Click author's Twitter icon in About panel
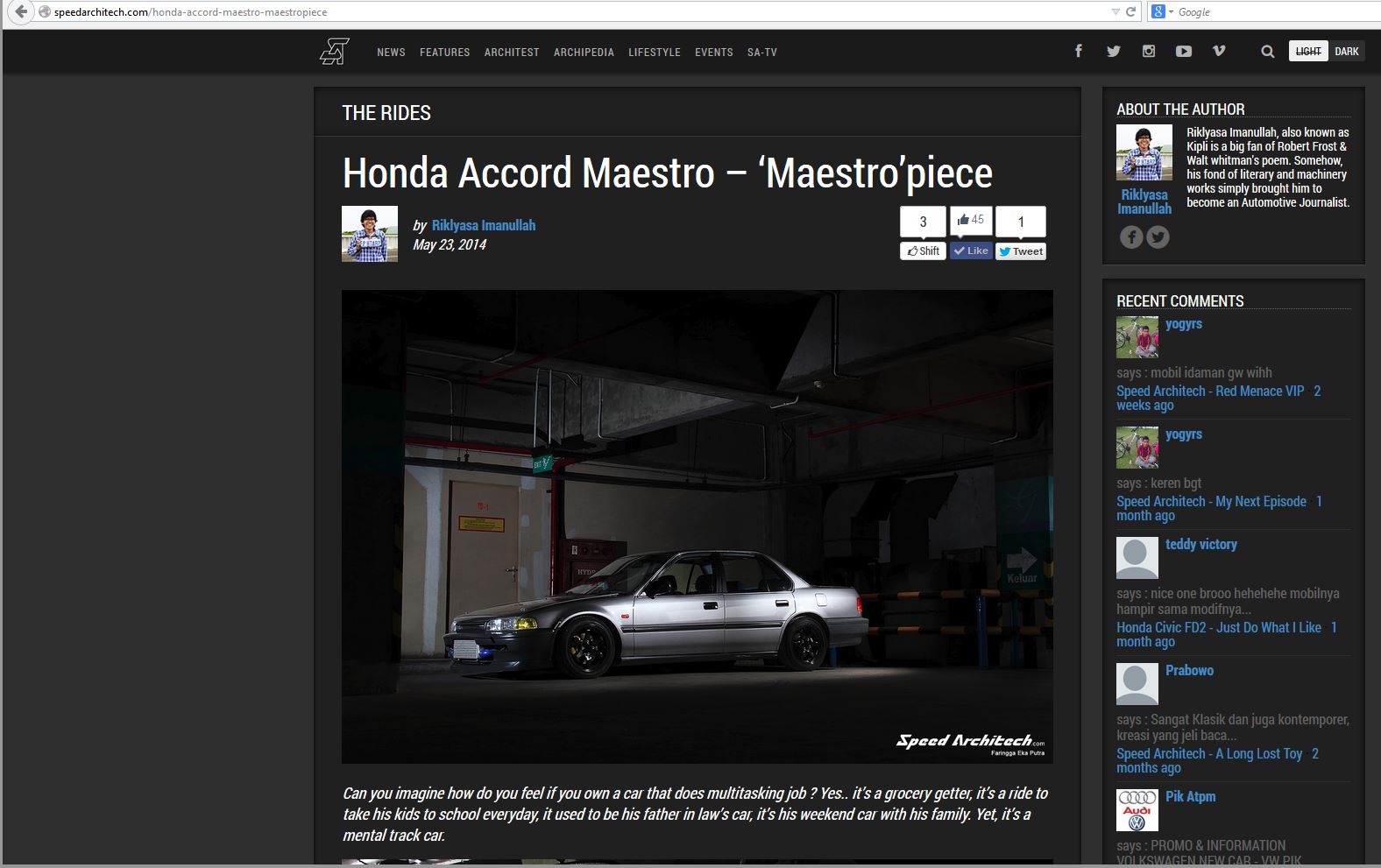This screenshot has width=1381, height=868. pos(1158,236)
